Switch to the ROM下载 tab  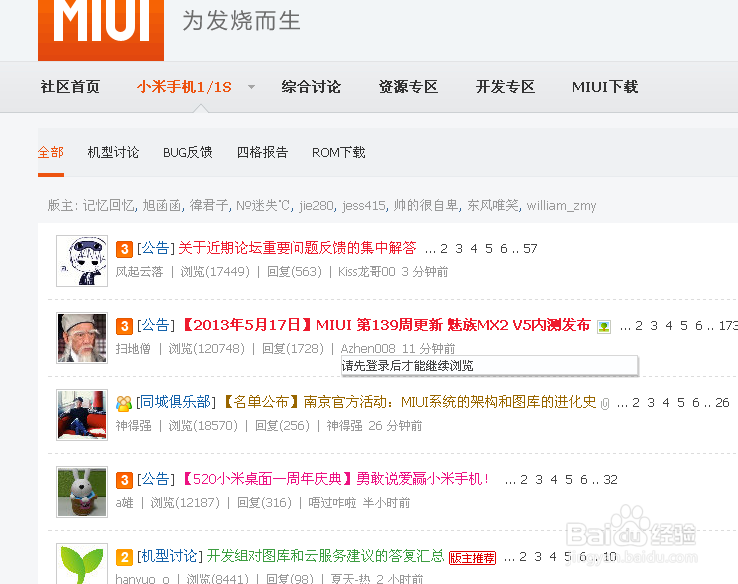(338, 152)
